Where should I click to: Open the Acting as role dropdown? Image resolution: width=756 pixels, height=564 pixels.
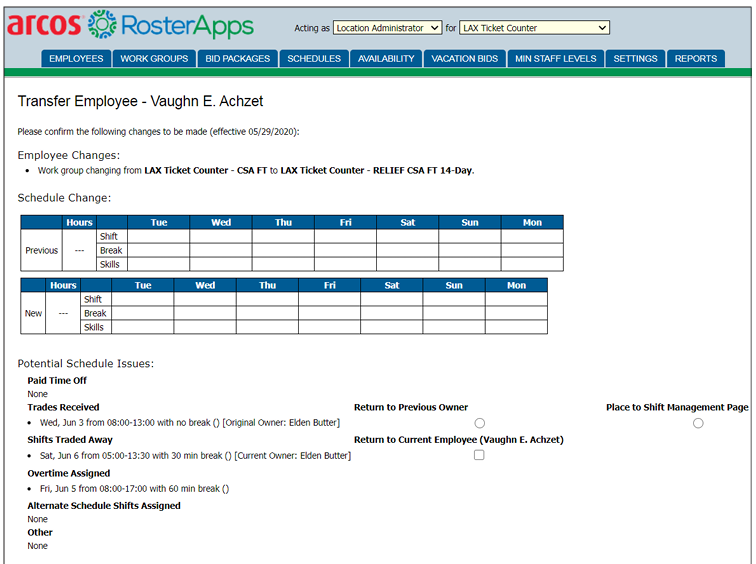(x=387, y=28)
